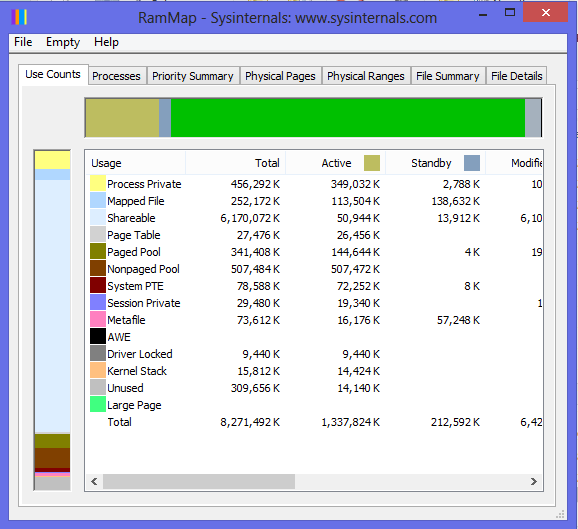Select the Shareable row label
This screenshot has width=578, height=529.
(131, 218)
